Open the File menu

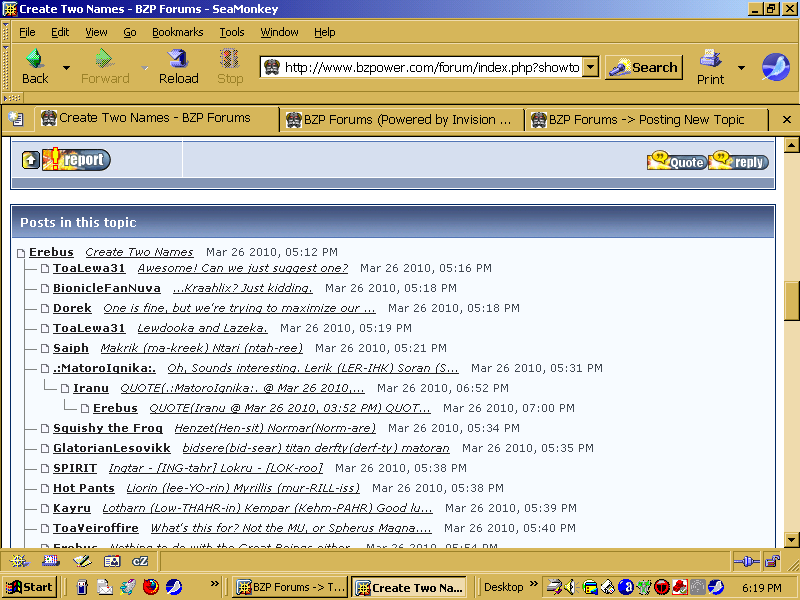(x=27, y=32)
